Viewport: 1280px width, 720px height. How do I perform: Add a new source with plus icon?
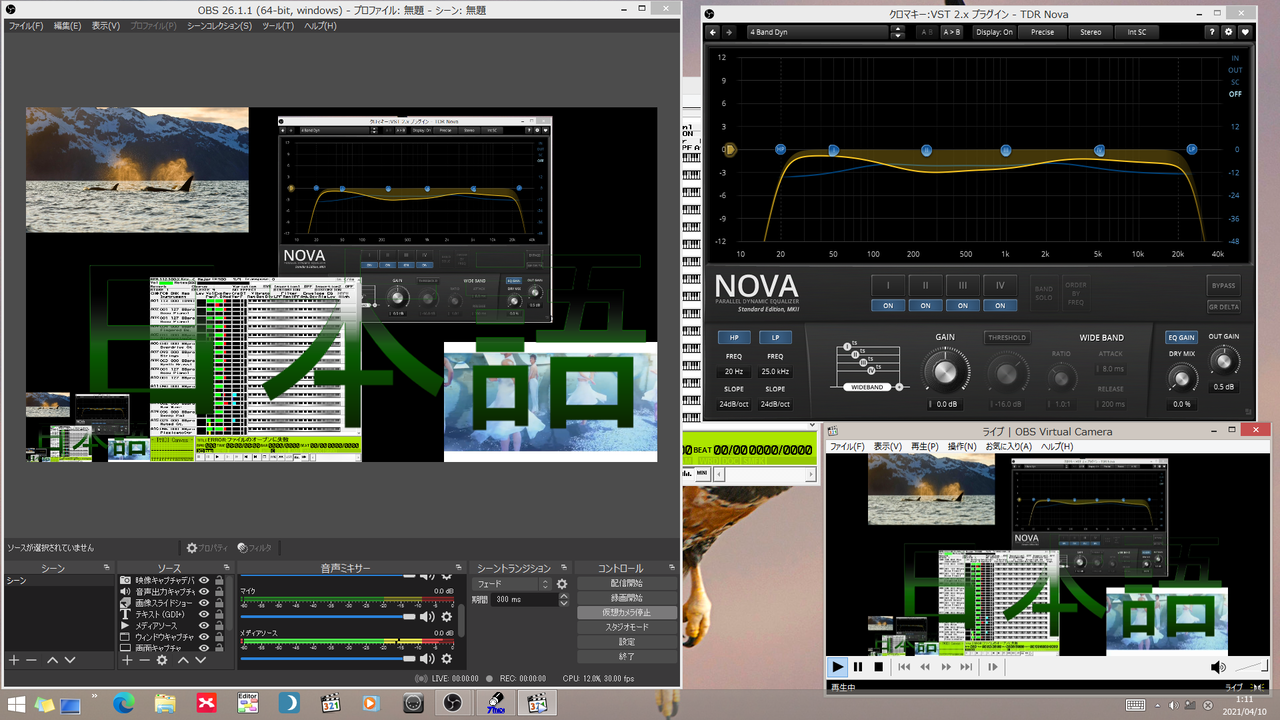(128, 660)
